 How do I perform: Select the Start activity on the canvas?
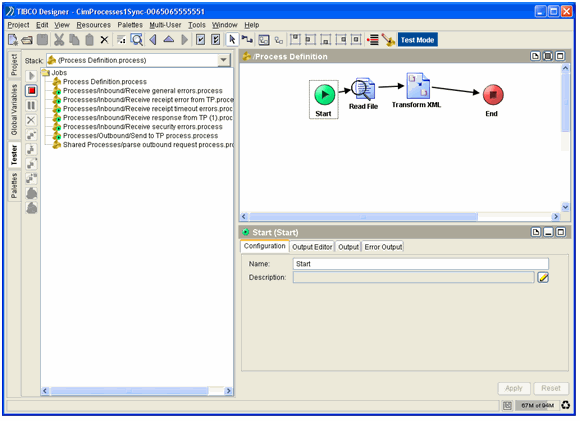324,100
